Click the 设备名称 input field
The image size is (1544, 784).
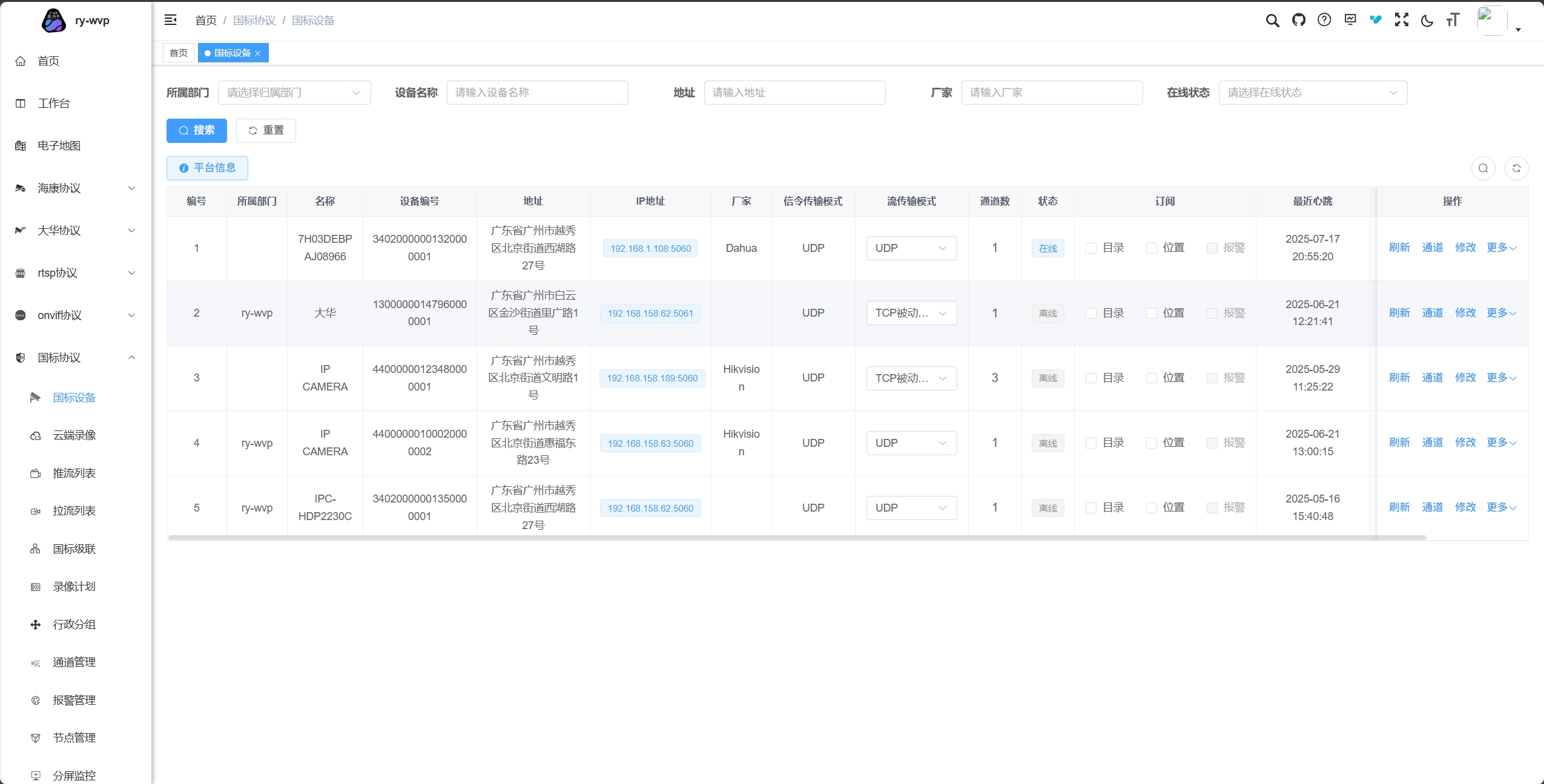pos(537,93)
